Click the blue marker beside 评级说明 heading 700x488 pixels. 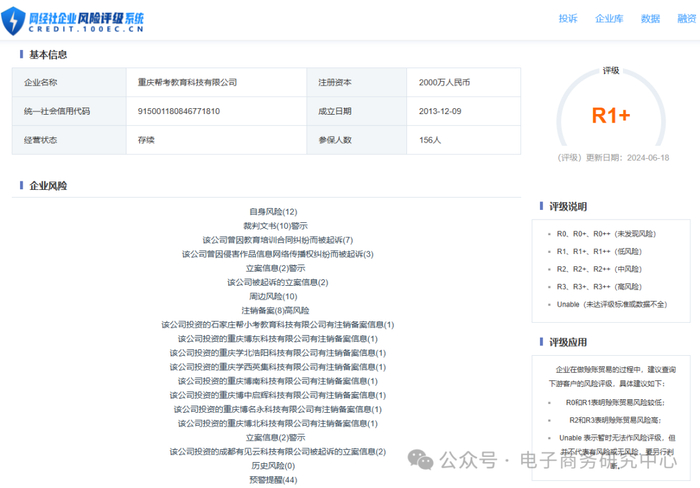(541, 207)
